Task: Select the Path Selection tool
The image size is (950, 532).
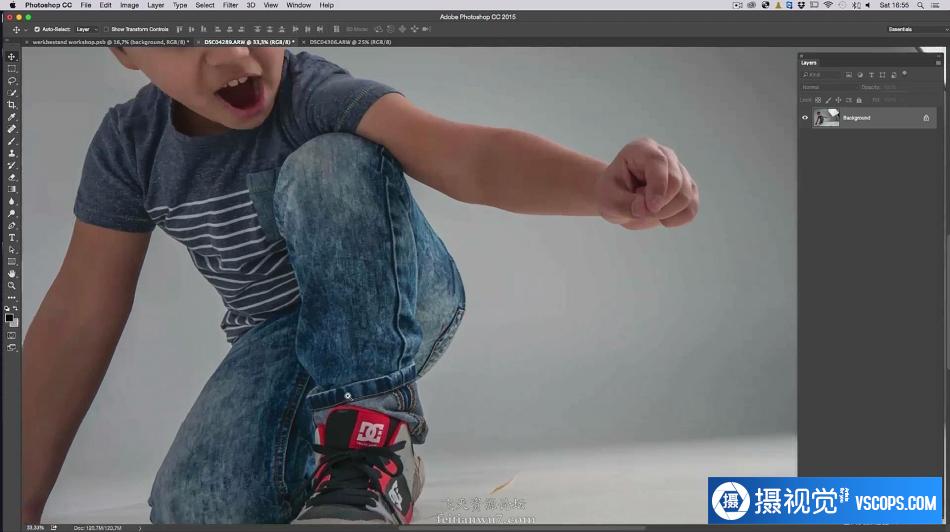Action: (12, 250)
